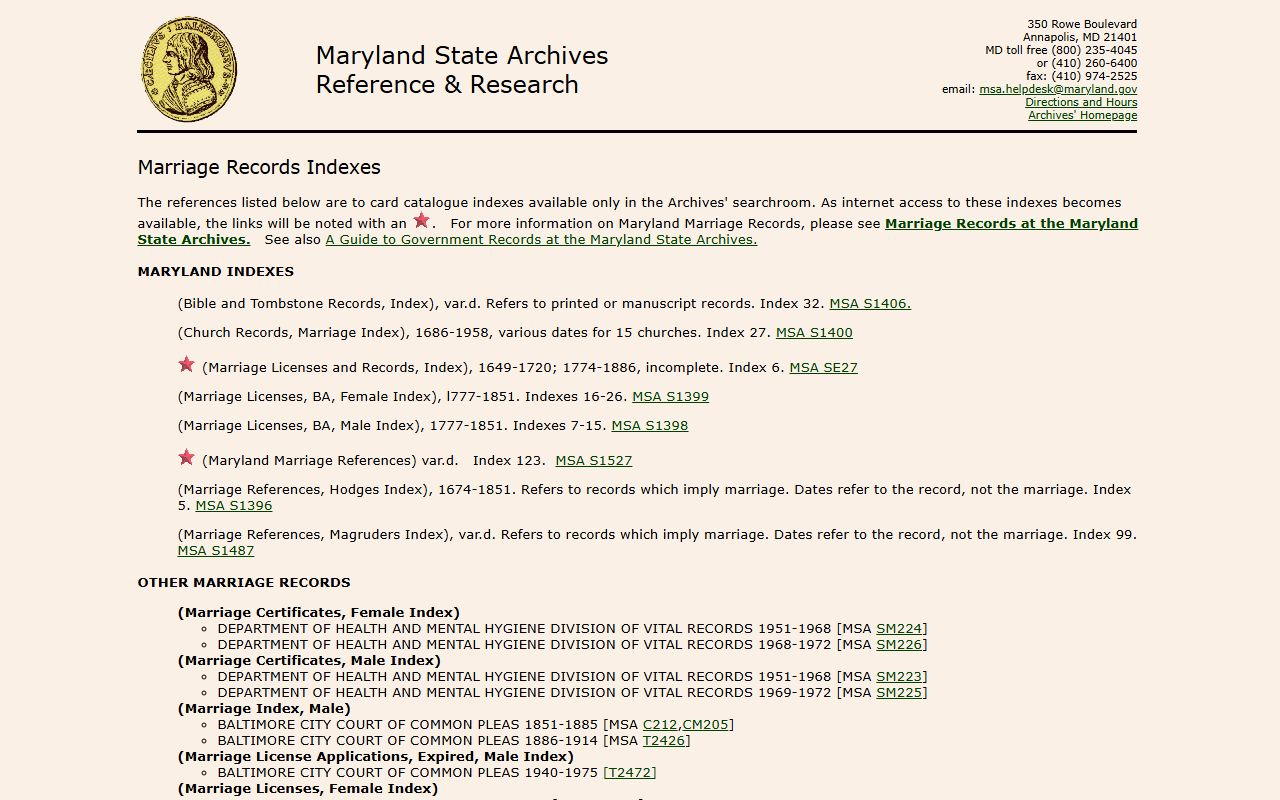Open the MSA SE27 link
Viewport: 1280px width, 800px height.
click(x=823, y=368)
